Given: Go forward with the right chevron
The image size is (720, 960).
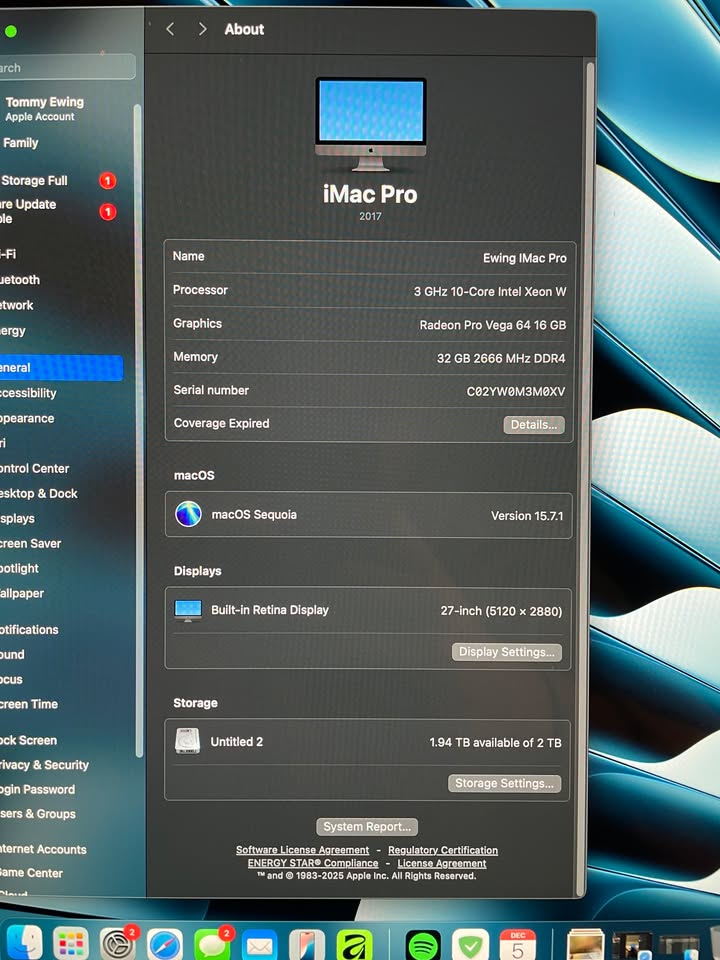Looking at the screenshot, I should [x=202, y=29].
